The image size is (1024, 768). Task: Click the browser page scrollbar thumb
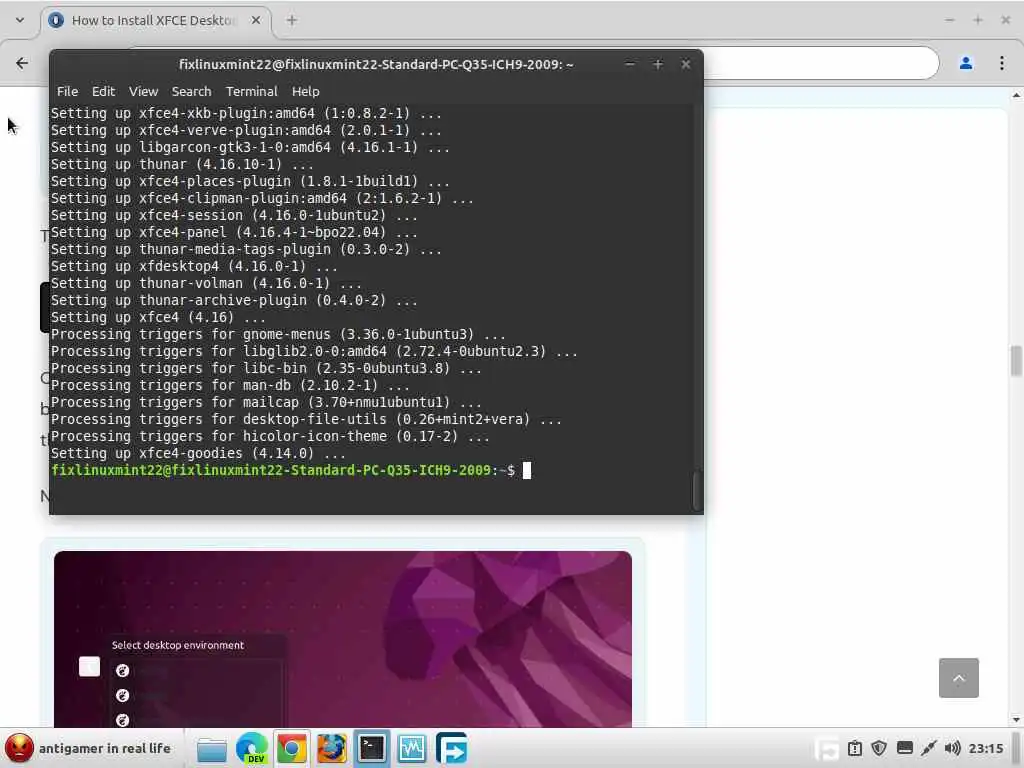point(1016,361)
